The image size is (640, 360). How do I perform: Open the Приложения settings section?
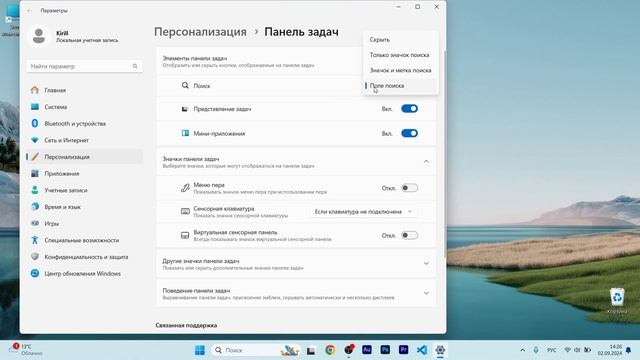[x=84, y=173]
